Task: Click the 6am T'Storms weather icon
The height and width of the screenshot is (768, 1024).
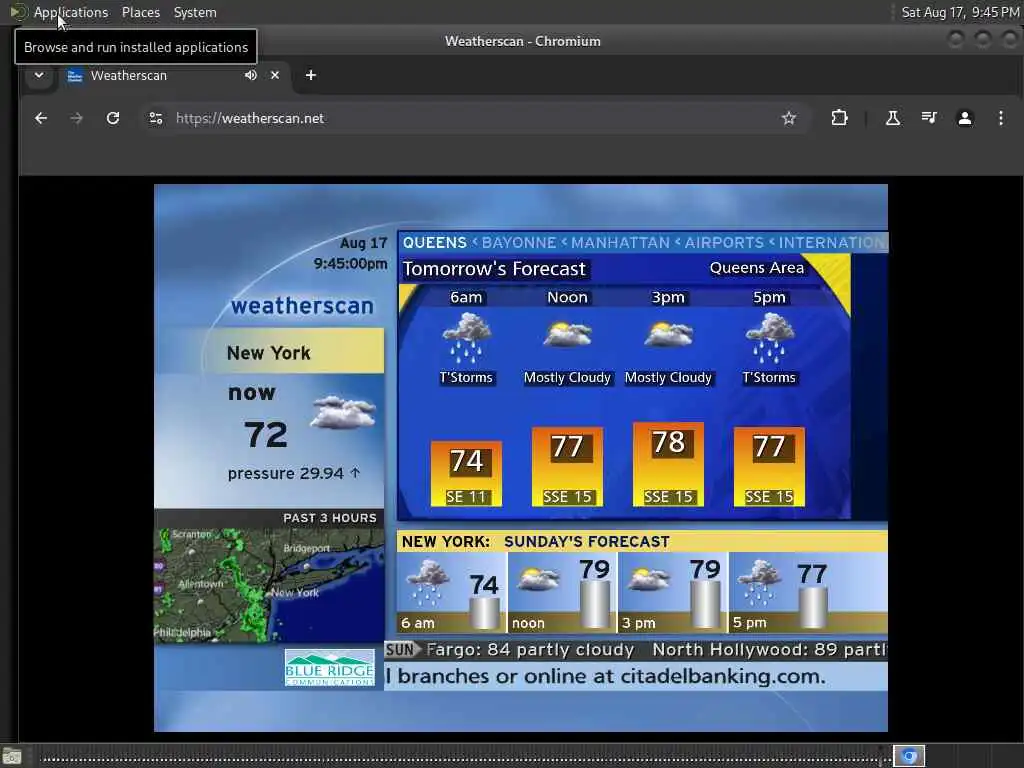Action: tap(466, 337)
